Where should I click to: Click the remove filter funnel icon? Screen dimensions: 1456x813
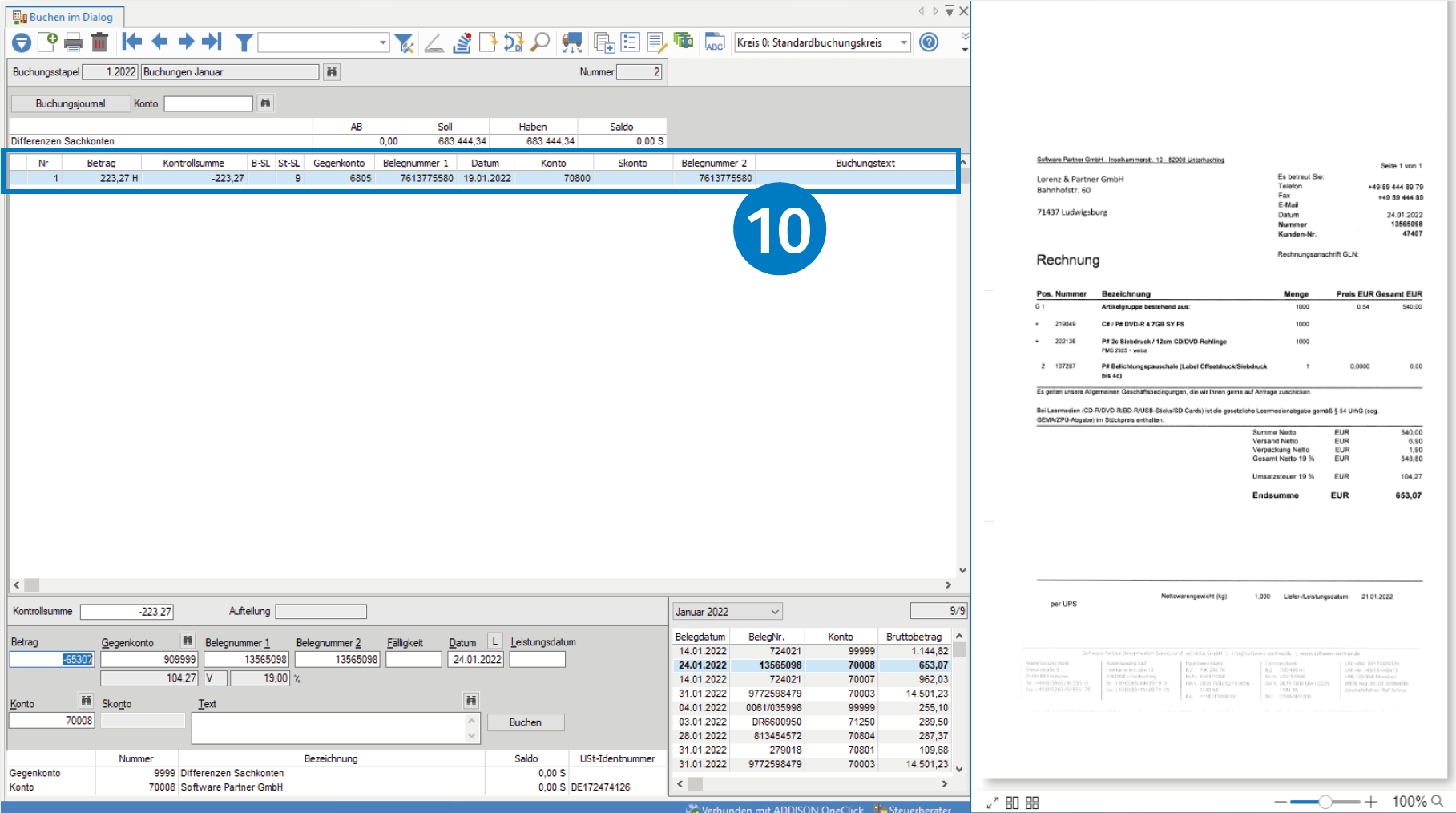pos(405,42)
